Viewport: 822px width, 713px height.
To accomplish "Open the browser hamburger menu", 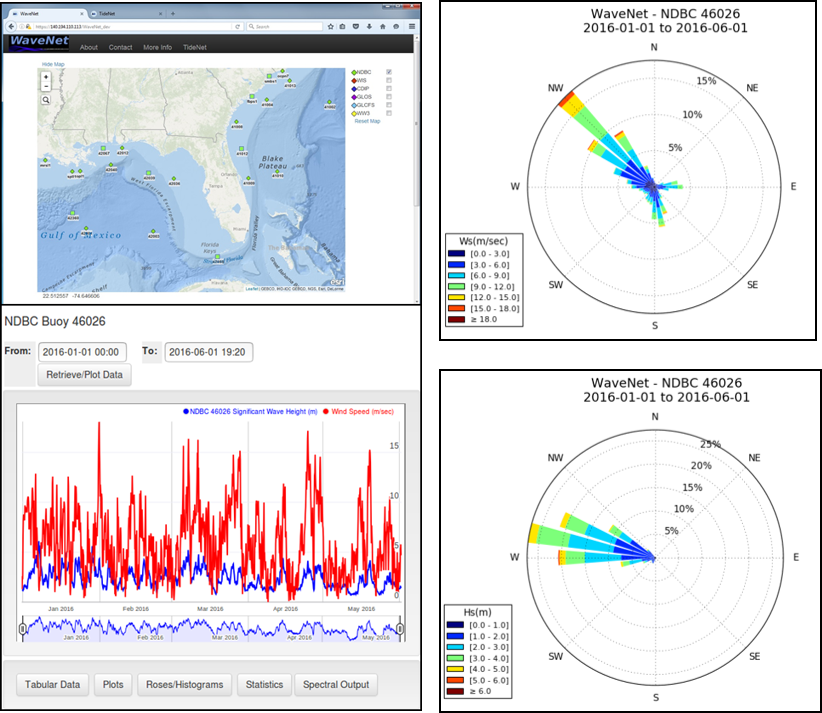I will [x=412, y=26].
